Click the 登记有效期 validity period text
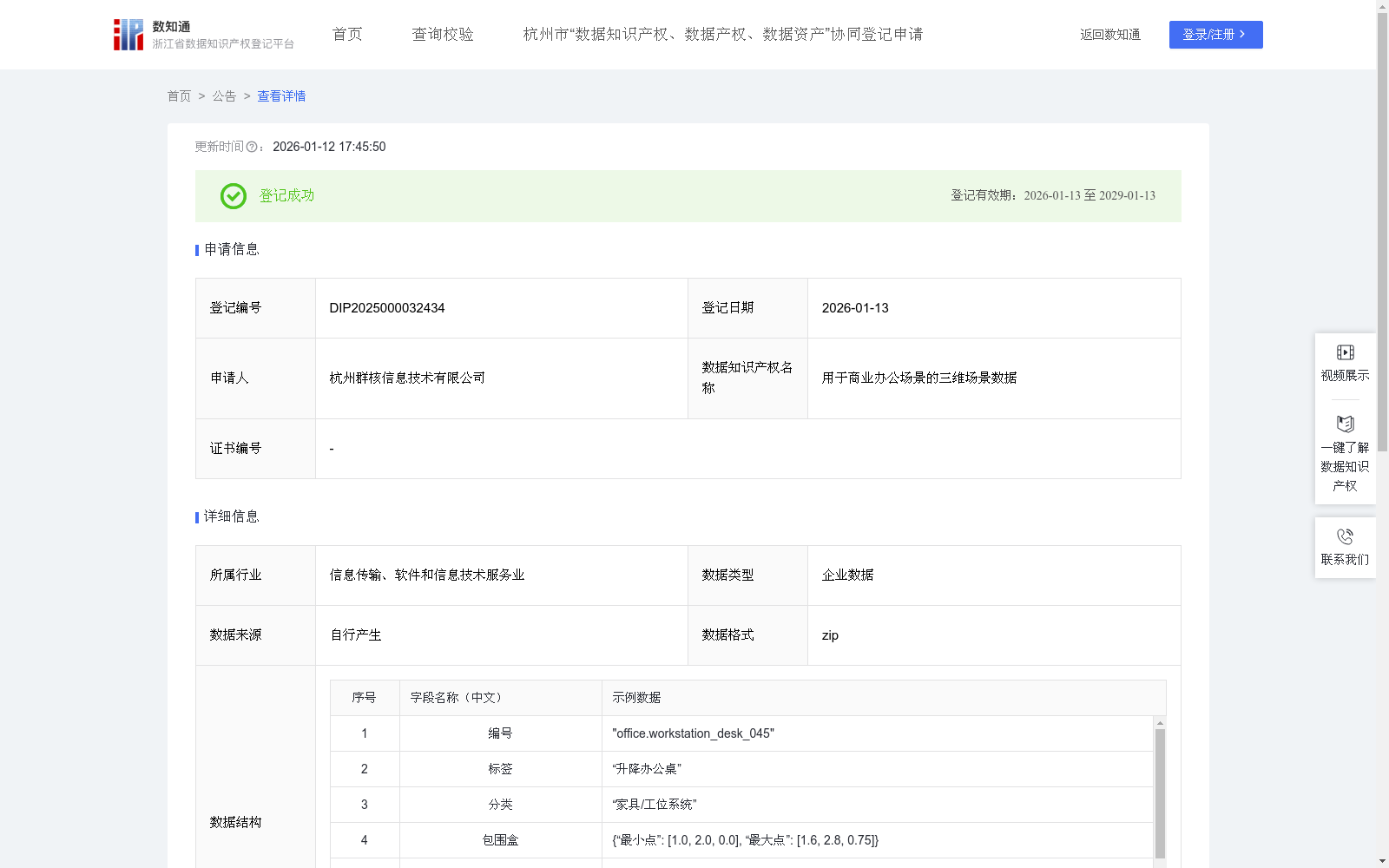This screenshot has height=868, width=1389. (1053, 196)
